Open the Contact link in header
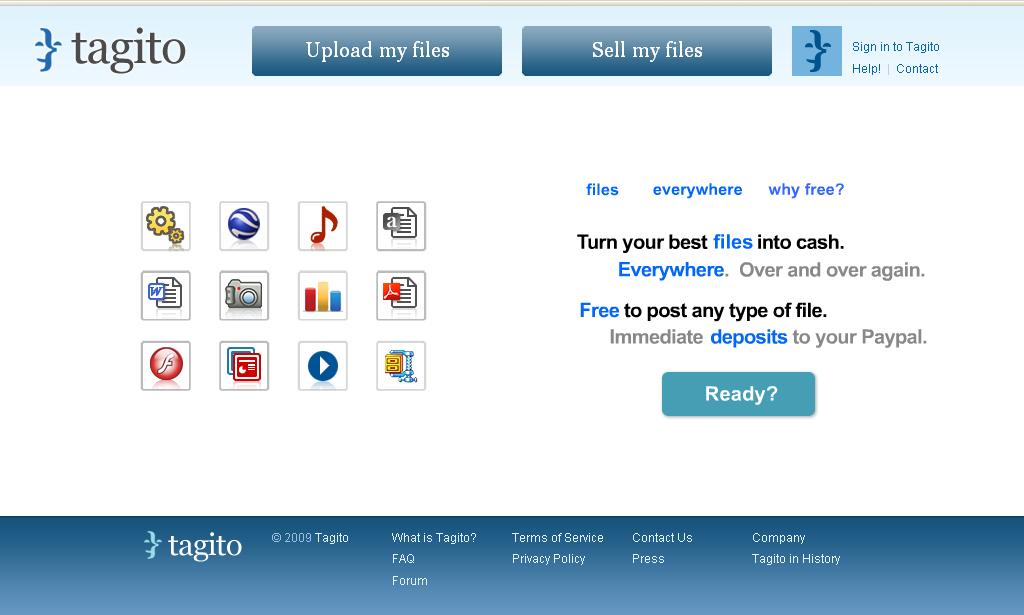1024x615 pixels. (917, 69)
